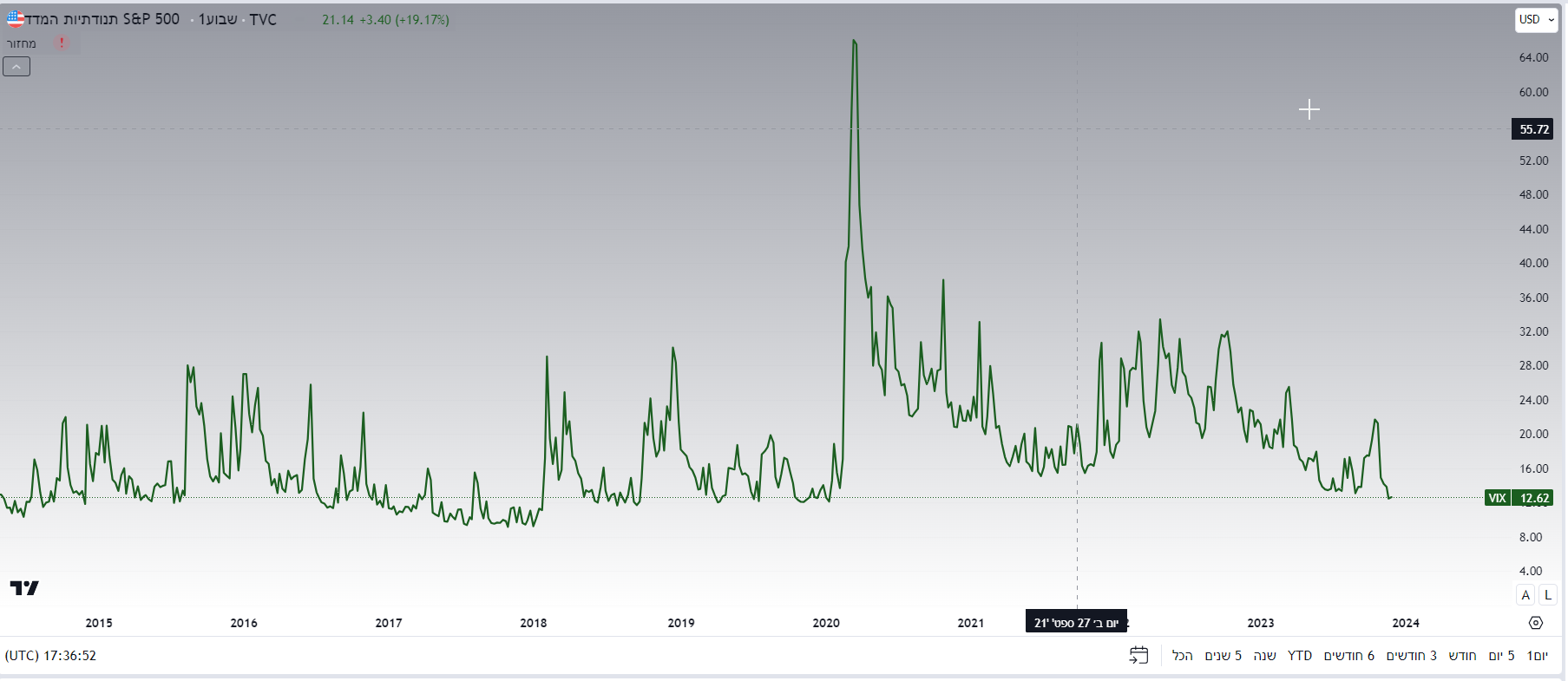Click the S&P 500 volatility index symbol title
1568x681 pixels.
pos(103,19)
